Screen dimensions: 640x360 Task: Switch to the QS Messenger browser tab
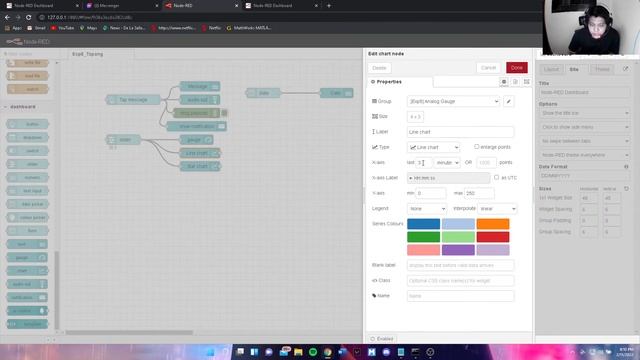click(122, 6)
